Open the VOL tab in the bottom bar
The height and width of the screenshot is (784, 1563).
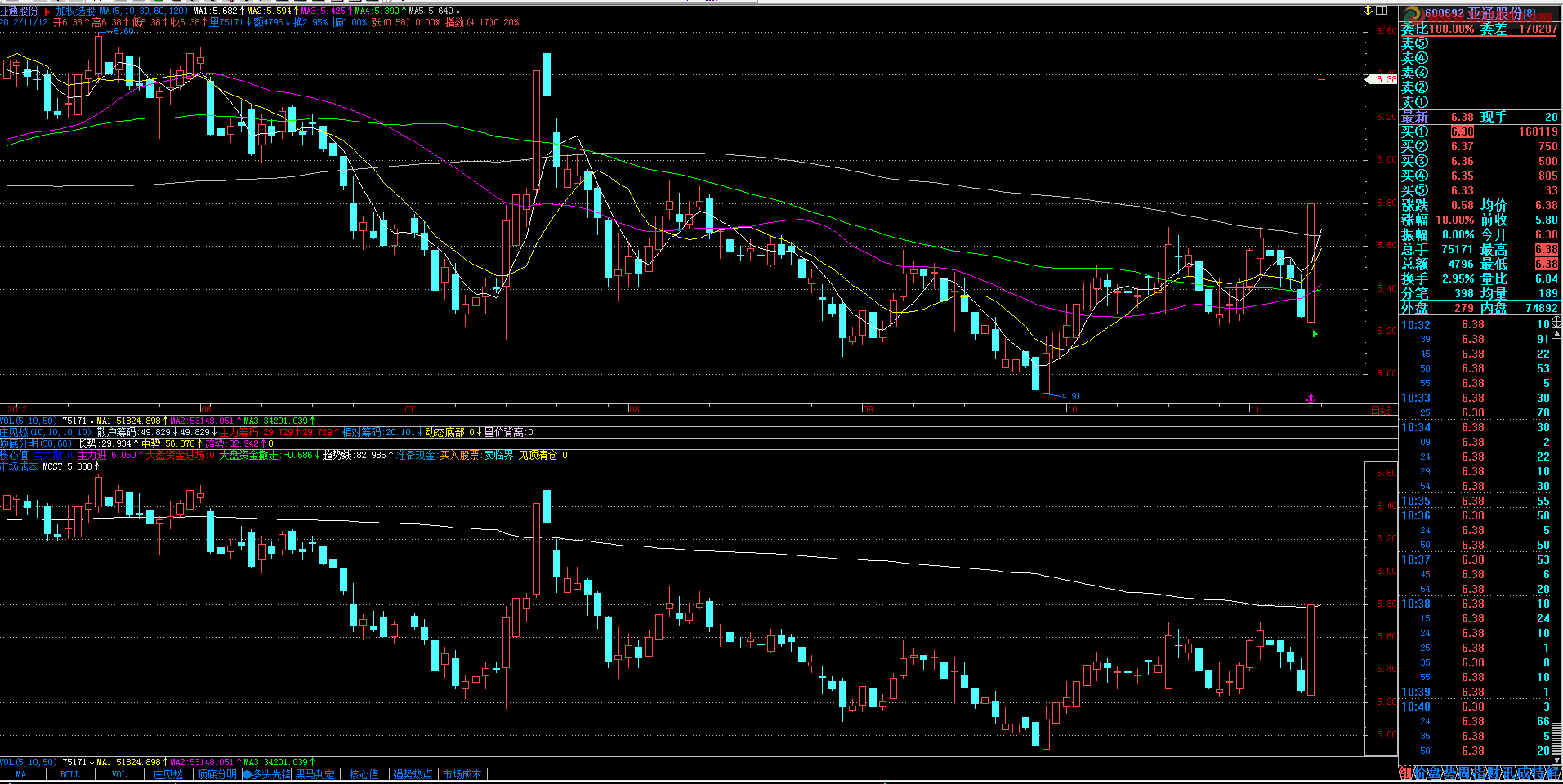(x=119, y=774)
